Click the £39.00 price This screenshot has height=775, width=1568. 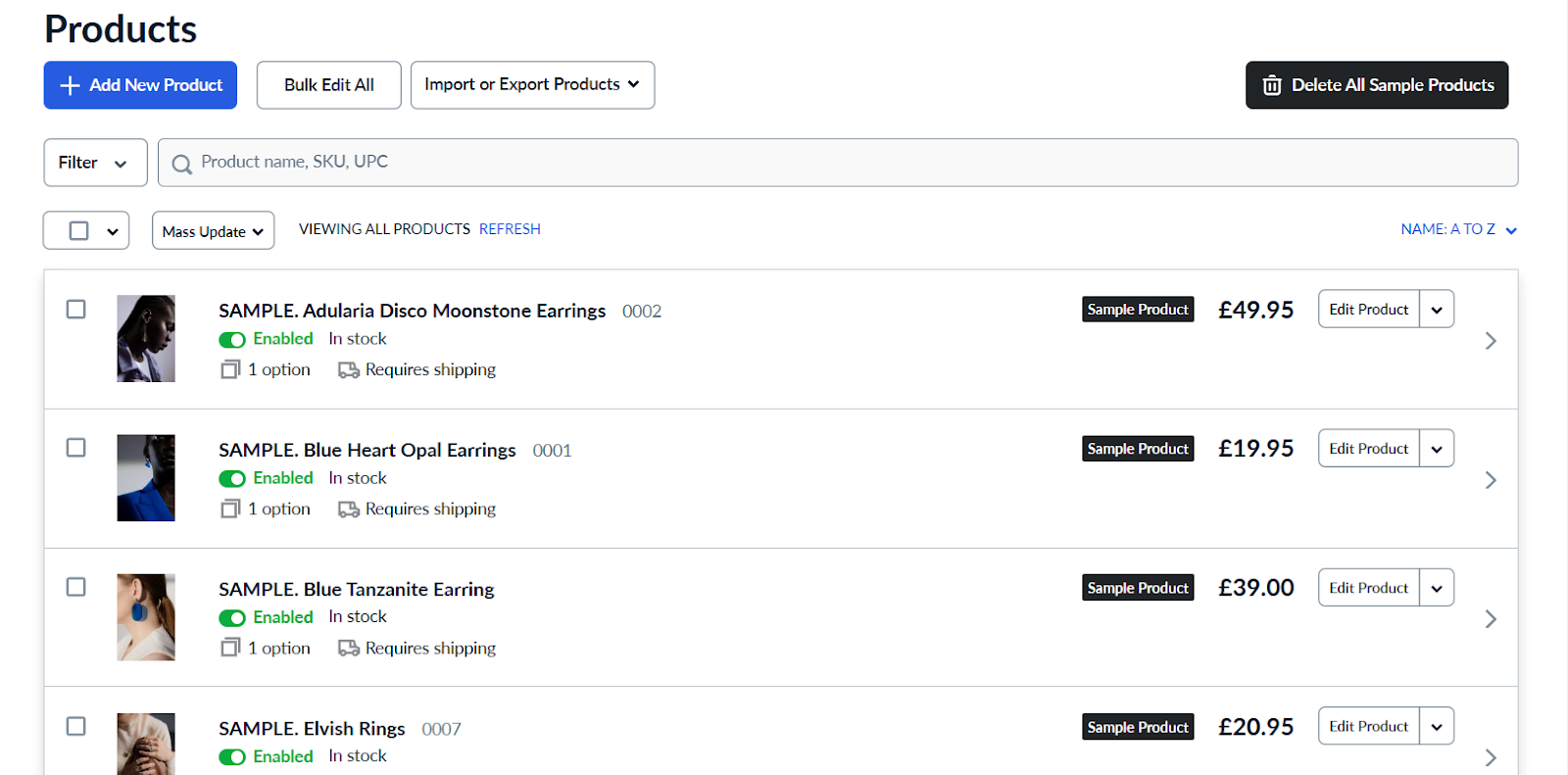click(x=1256, y=588)
